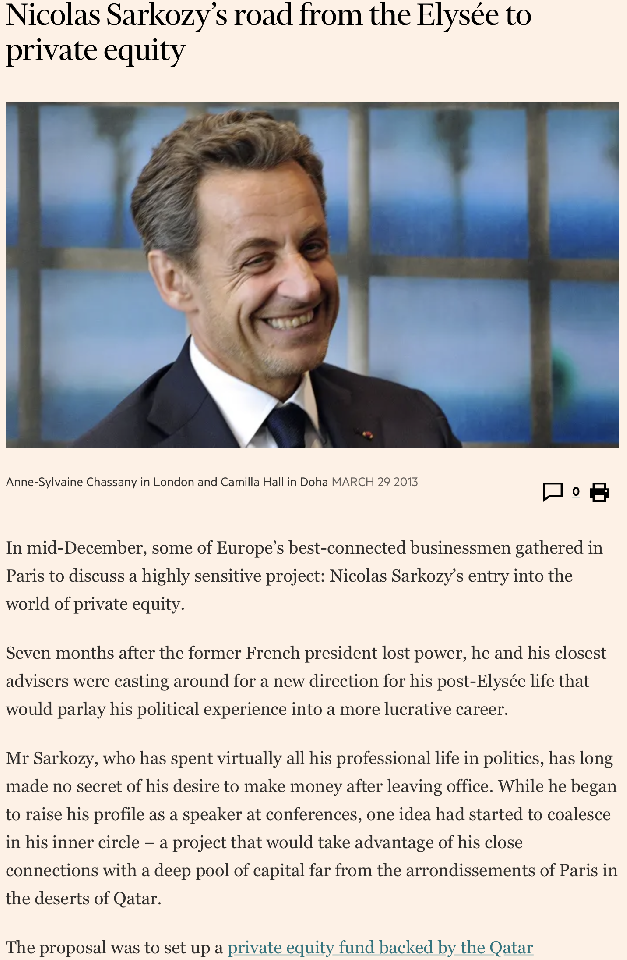Click the man's tie in the photo
The height and width of the screenshot is (960, 627).
(287, 424)
